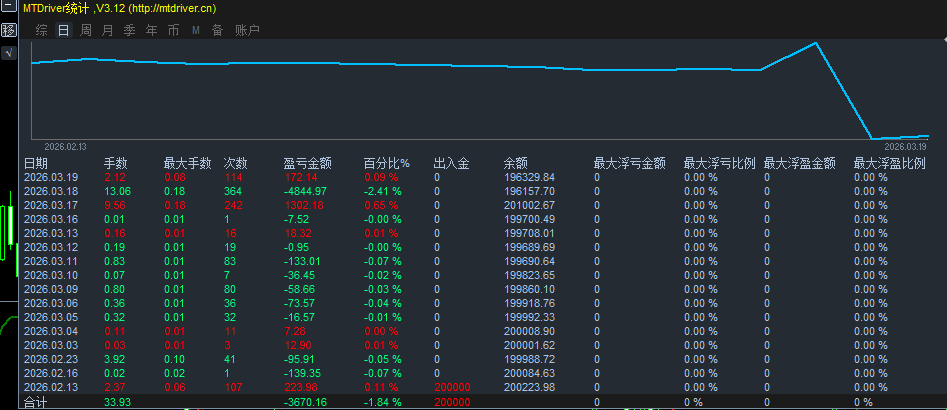Select the 2026.03.18 row date
Image resolution: width=947 pixels, height=410 pixels.
click(x=50, y=191)
